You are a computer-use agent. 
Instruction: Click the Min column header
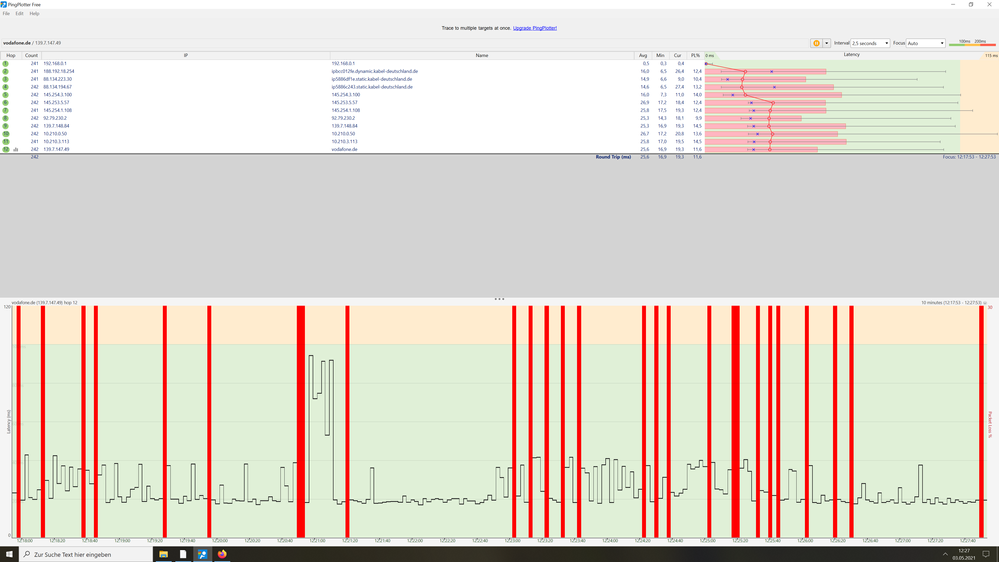click(x=660, y=55)
